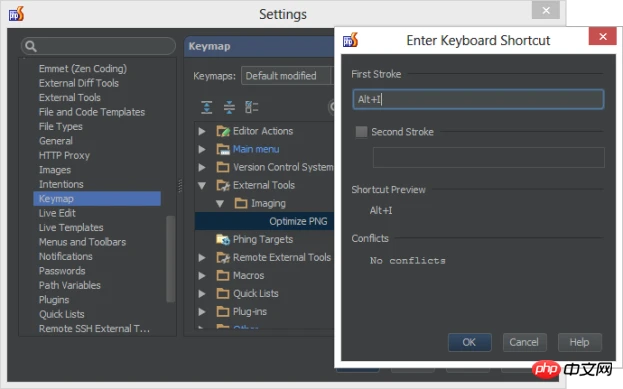This screenshot has width=623, height=389.
Task: Open Live Edit settings page
Action: tap(57, 213)
